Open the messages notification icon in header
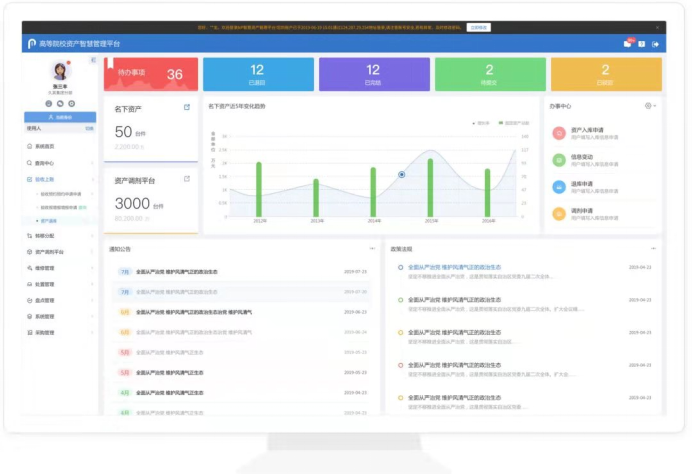This screenshot has width=693, height=474. point(628,44)
